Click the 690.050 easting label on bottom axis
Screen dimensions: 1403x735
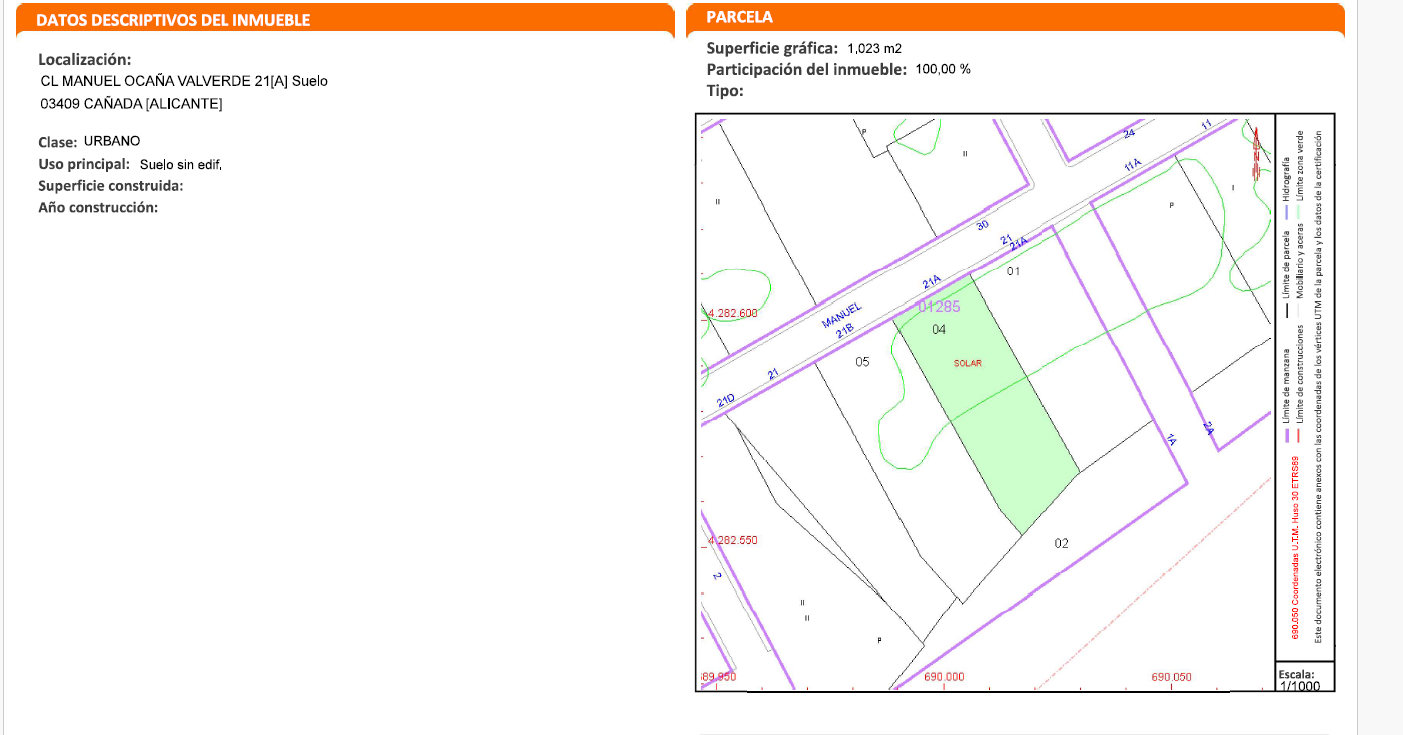coord(1171,677)
